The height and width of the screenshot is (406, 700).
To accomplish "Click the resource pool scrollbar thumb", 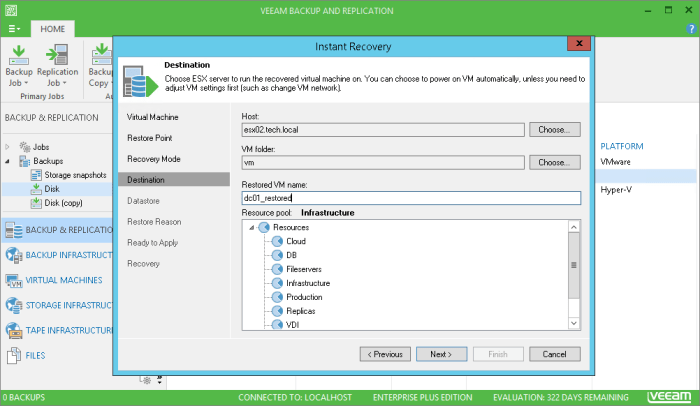I will pos(574,265).
